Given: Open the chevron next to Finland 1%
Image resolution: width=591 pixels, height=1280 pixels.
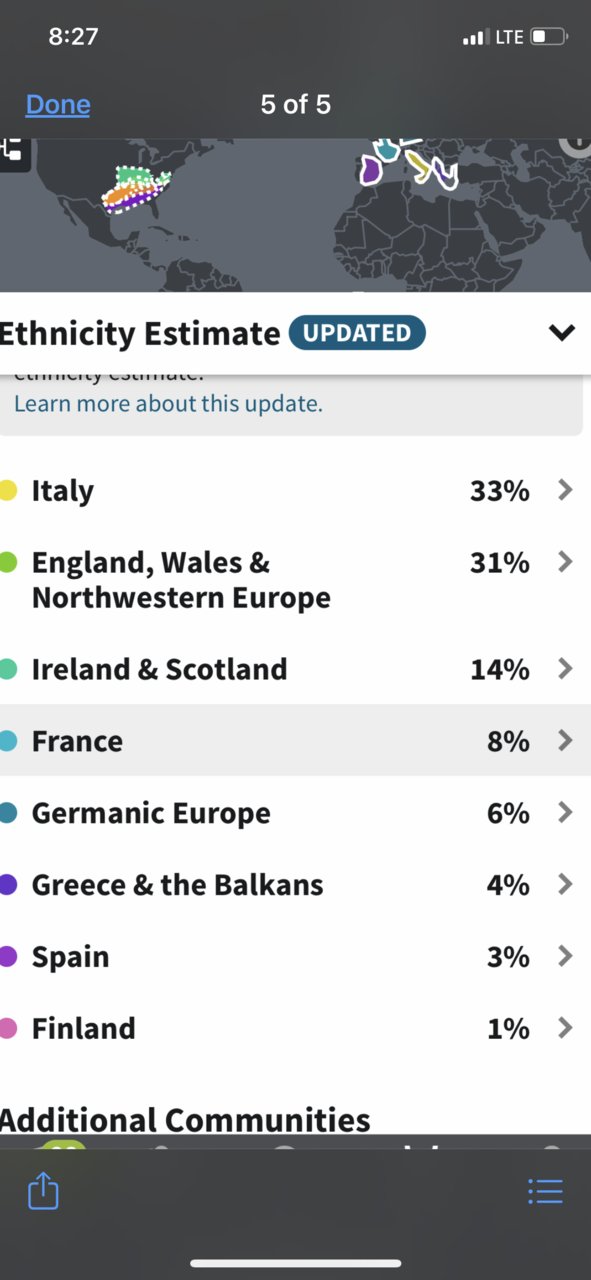Looking at the screenshot, I should click(x=565, y=1028).
